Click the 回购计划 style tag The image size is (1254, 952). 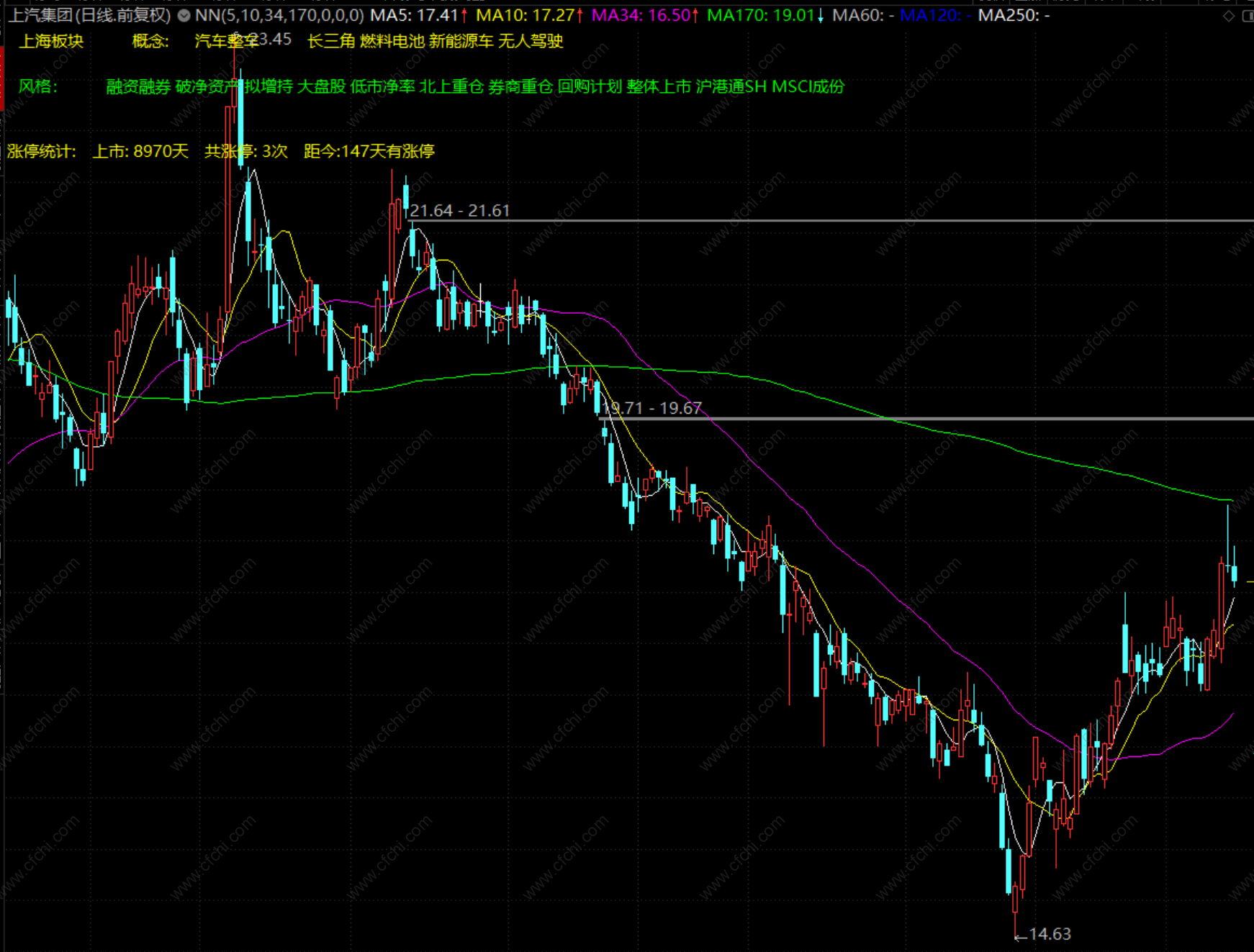[x=590, y=86]
